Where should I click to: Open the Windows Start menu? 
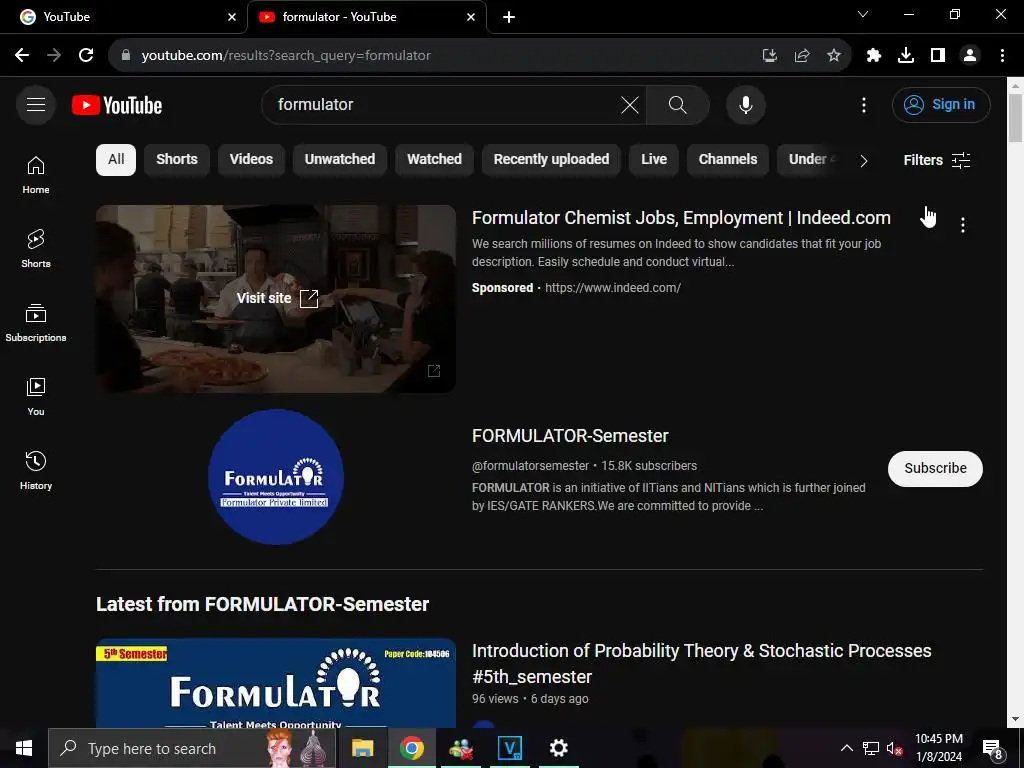(24, 748)
